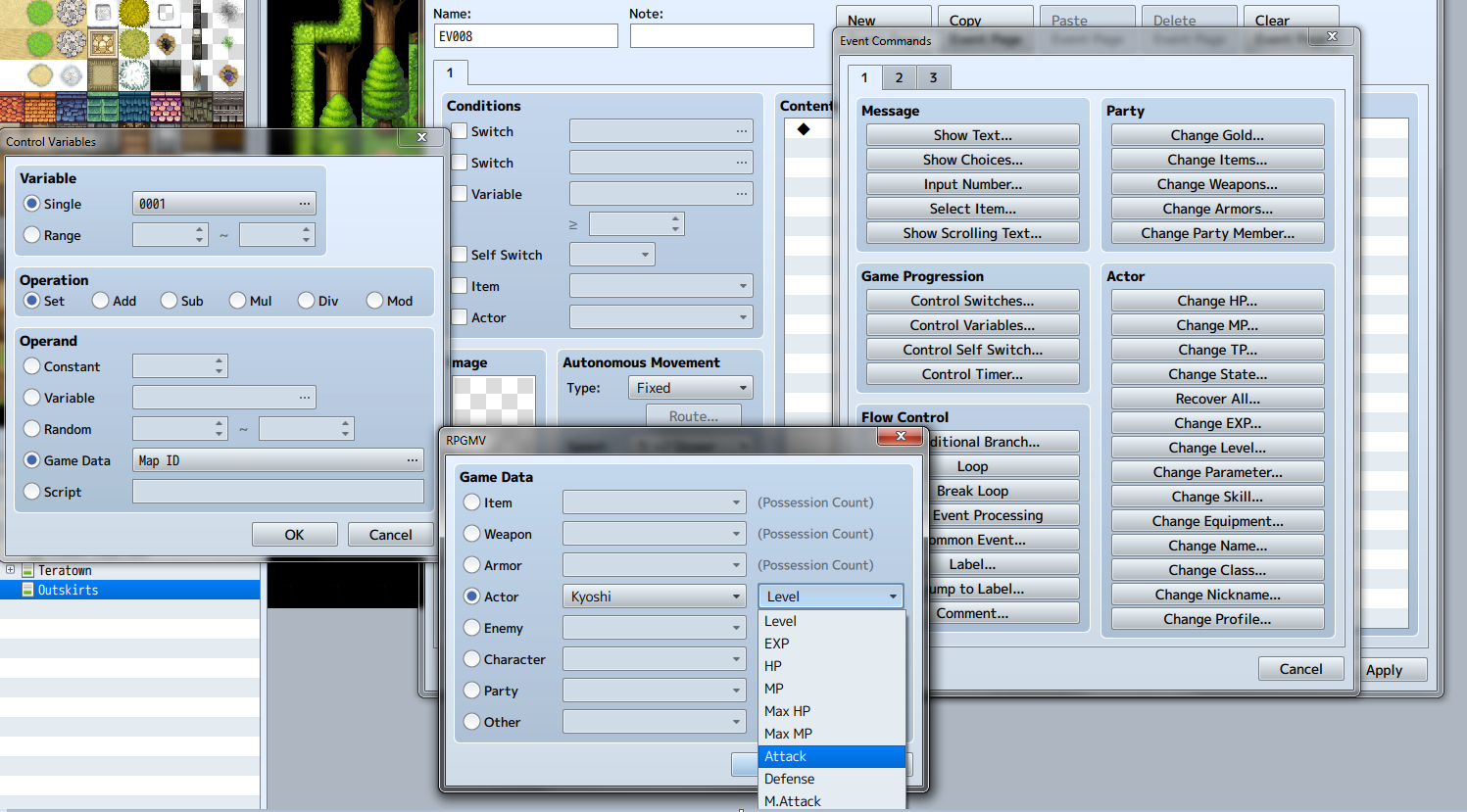
Task: Select the yellow bush tile in the tileset
Action: [x=133, y=14]
